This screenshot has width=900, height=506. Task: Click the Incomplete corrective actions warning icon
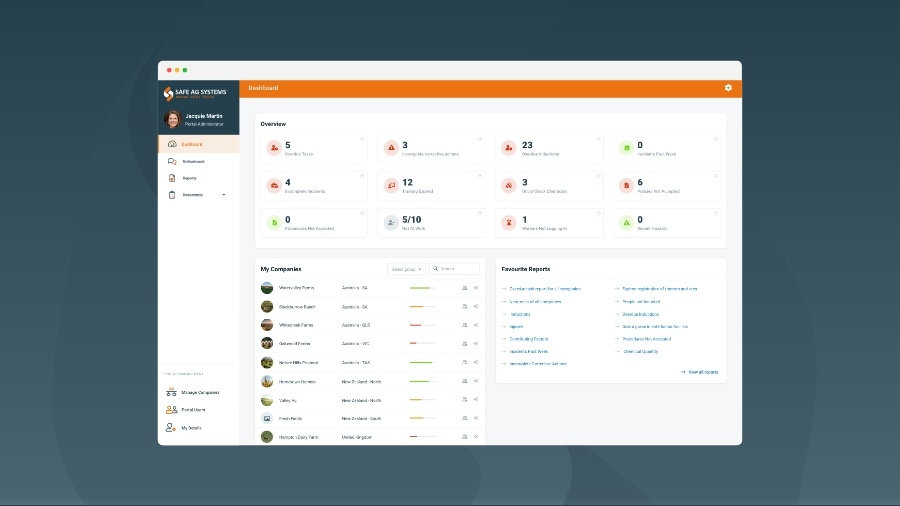coord(391,148)
